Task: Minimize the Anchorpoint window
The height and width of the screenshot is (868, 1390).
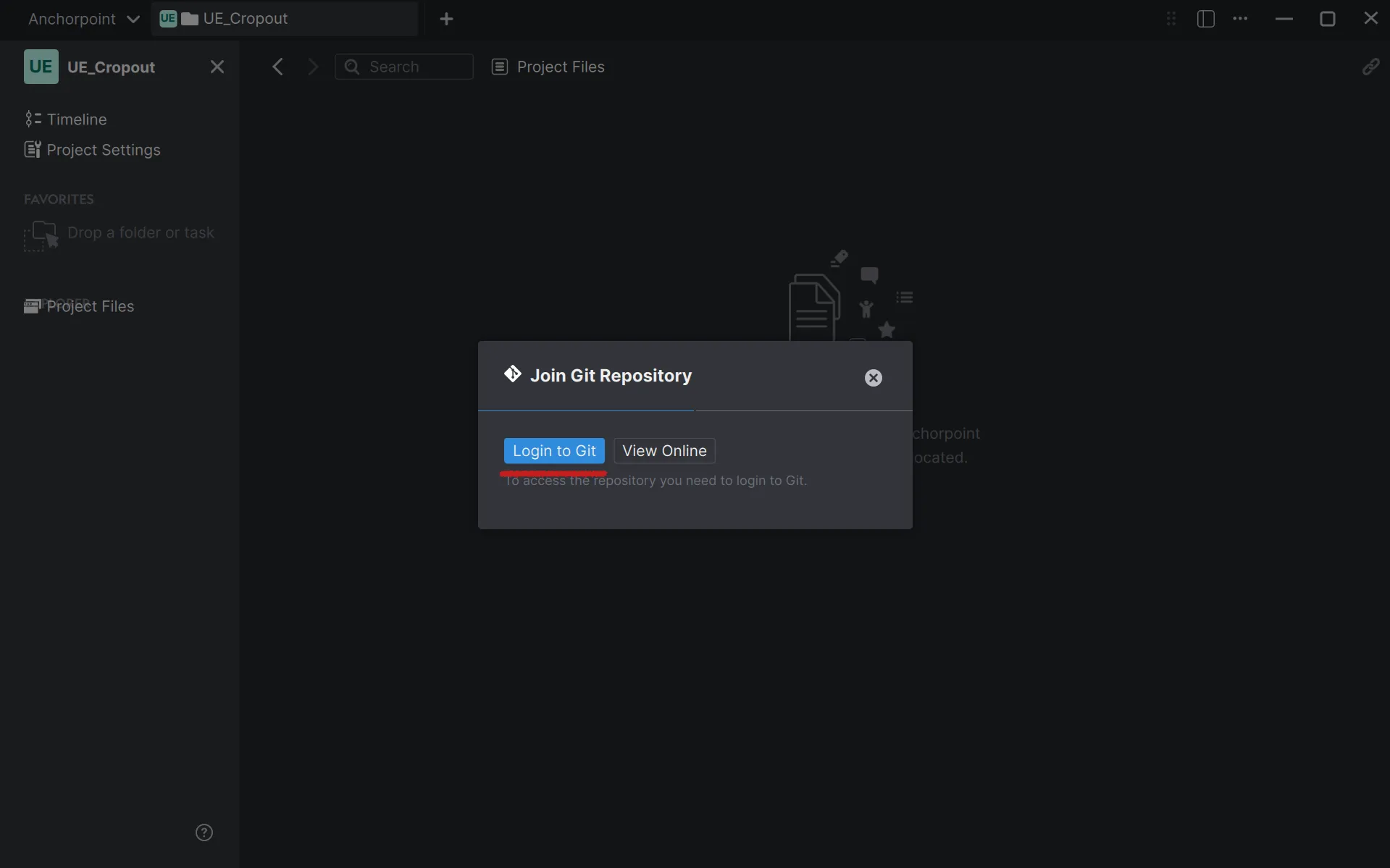Action: pyautogui.click(x=1284, y=19)
